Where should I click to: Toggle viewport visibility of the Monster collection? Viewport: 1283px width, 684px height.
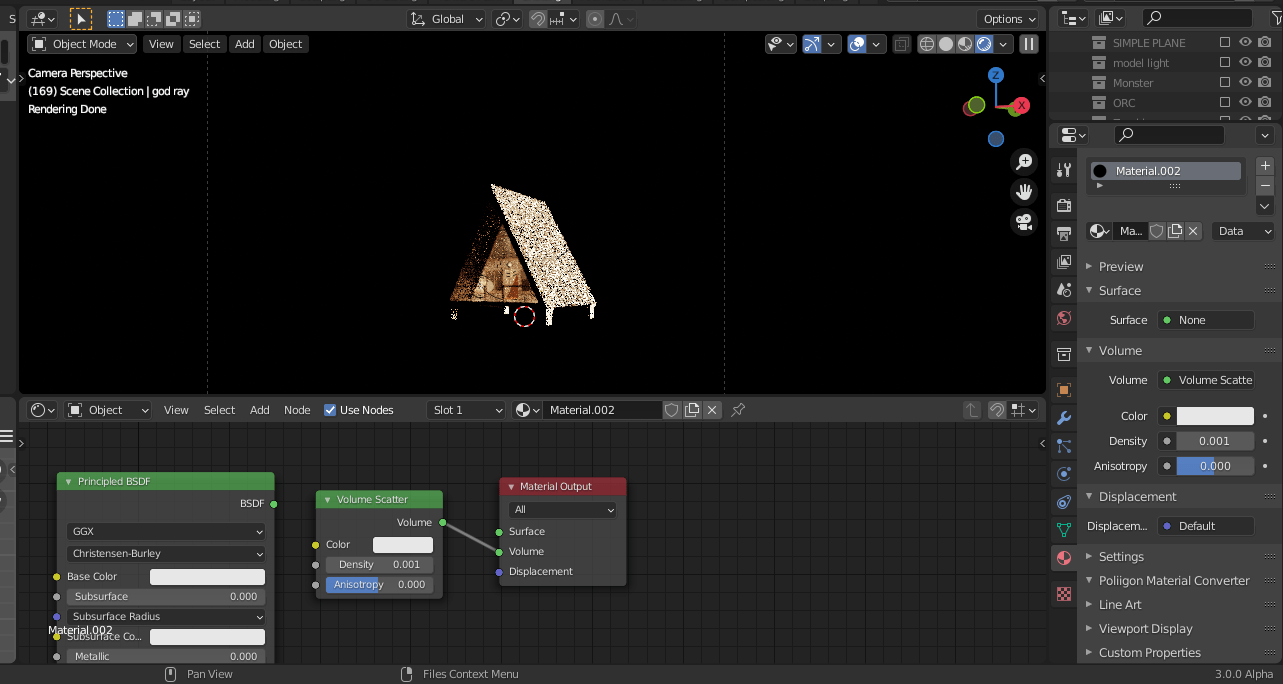pyautogui.click(x=1245, y=82)
